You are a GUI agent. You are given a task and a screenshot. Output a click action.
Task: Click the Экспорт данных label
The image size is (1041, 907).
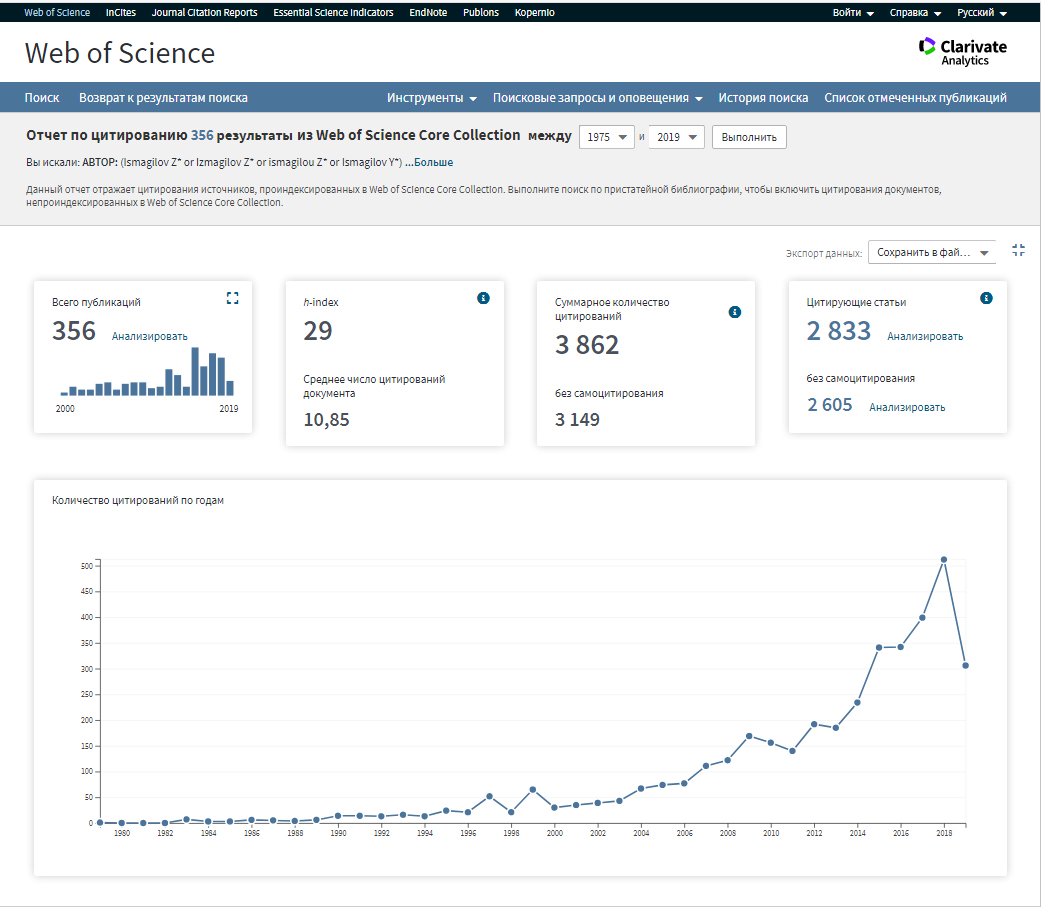[824, 253]
